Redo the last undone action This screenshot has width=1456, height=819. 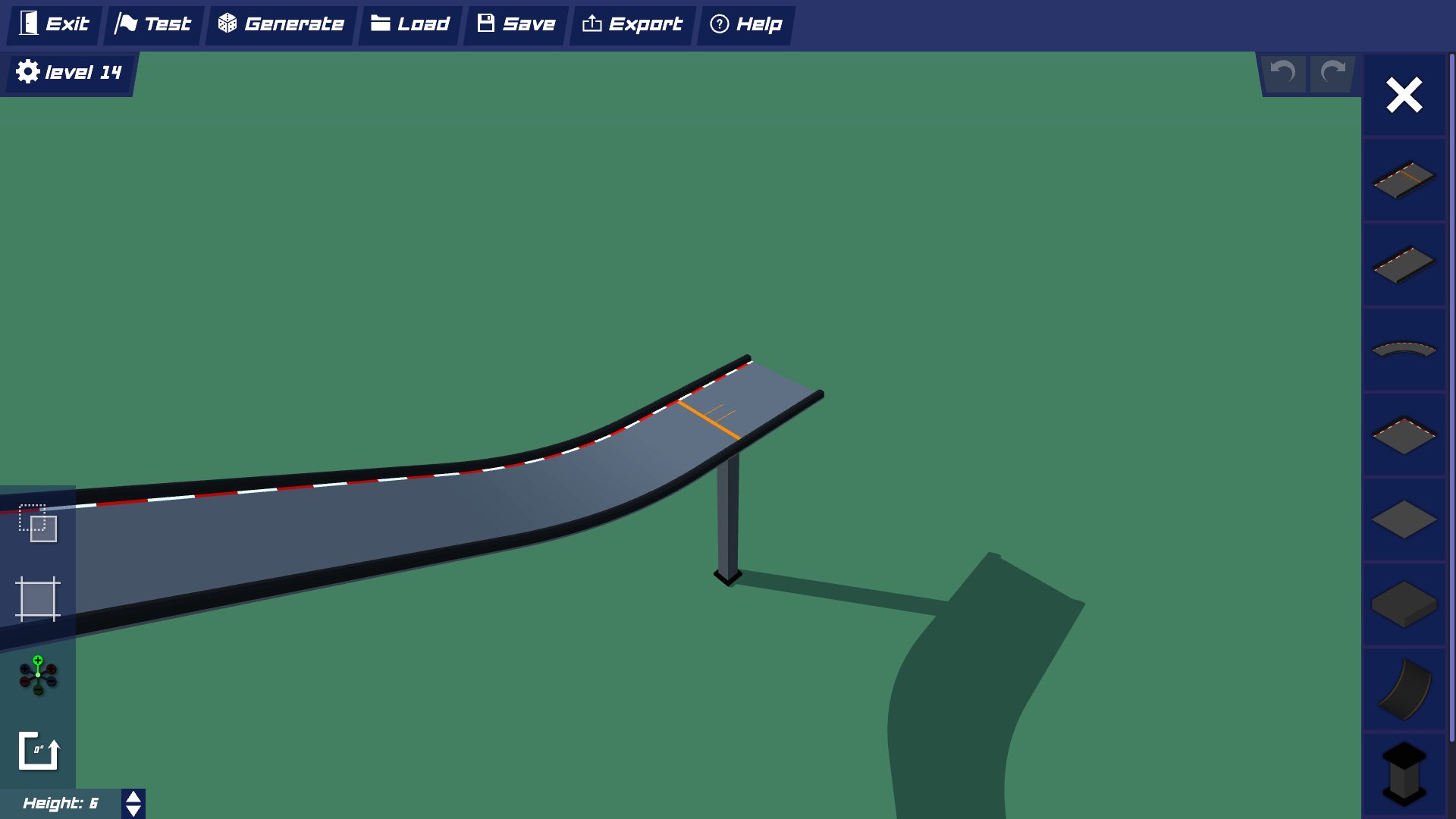coord(1331,73)
